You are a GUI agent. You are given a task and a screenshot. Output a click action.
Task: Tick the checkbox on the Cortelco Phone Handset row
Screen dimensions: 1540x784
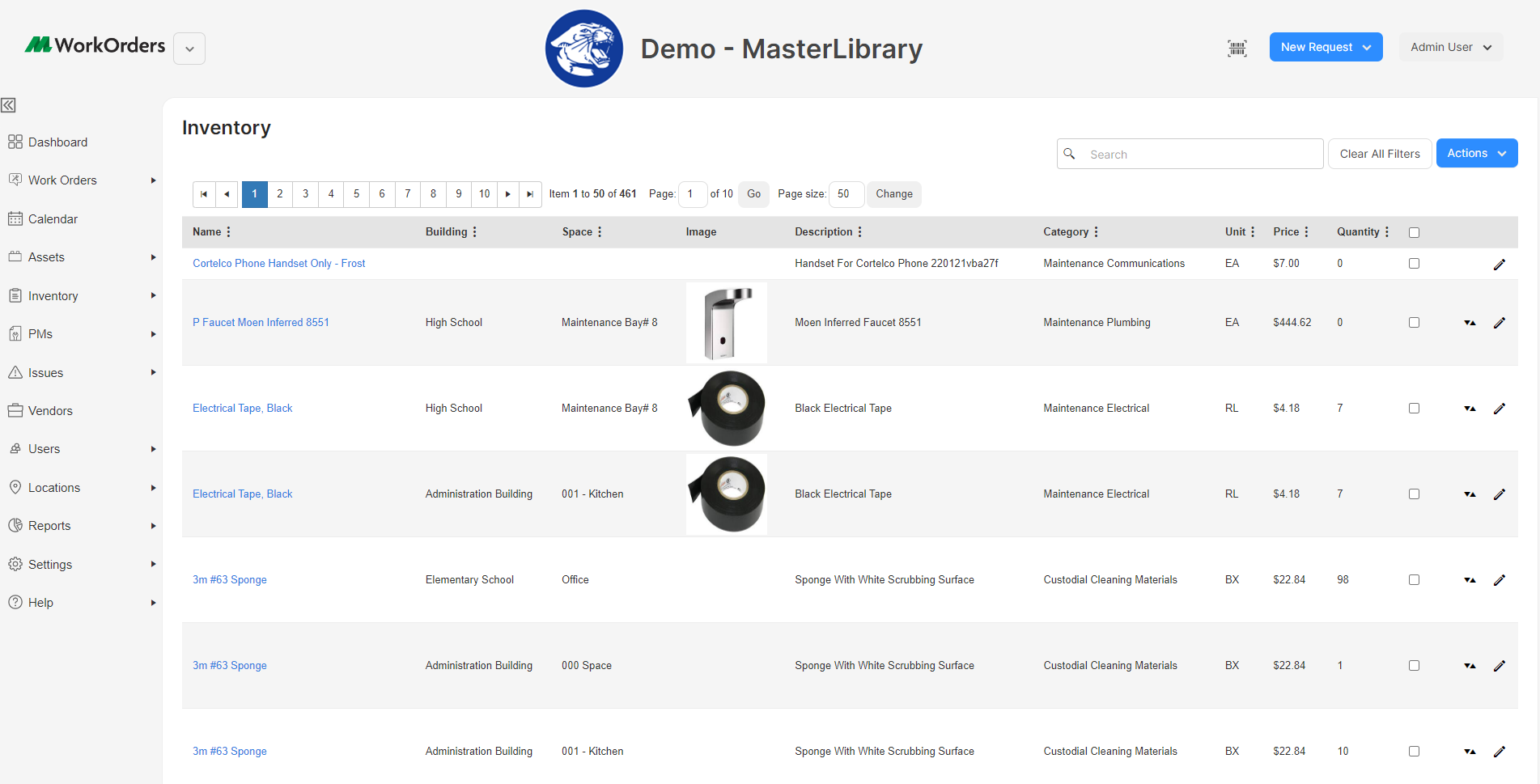(1414, 263)
